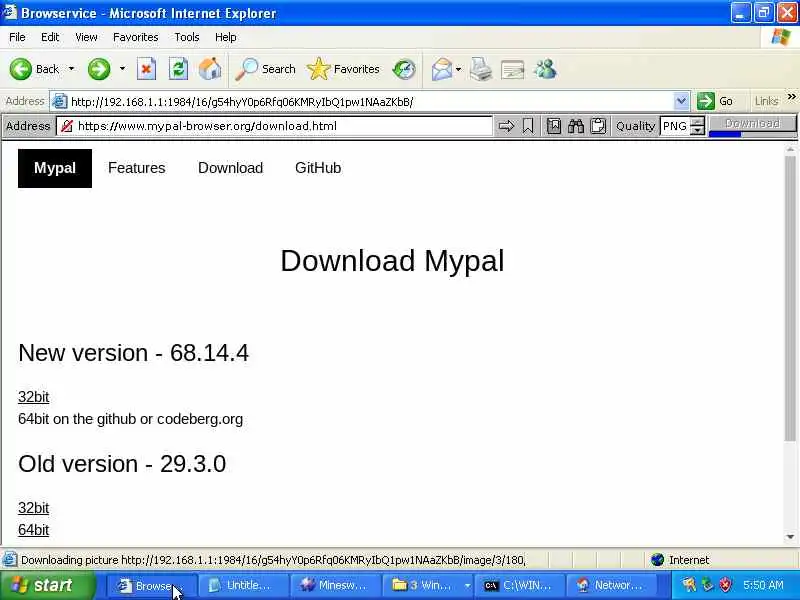Click 32bit link under Old version
This screenshot has width=800, height=600.
34,508
